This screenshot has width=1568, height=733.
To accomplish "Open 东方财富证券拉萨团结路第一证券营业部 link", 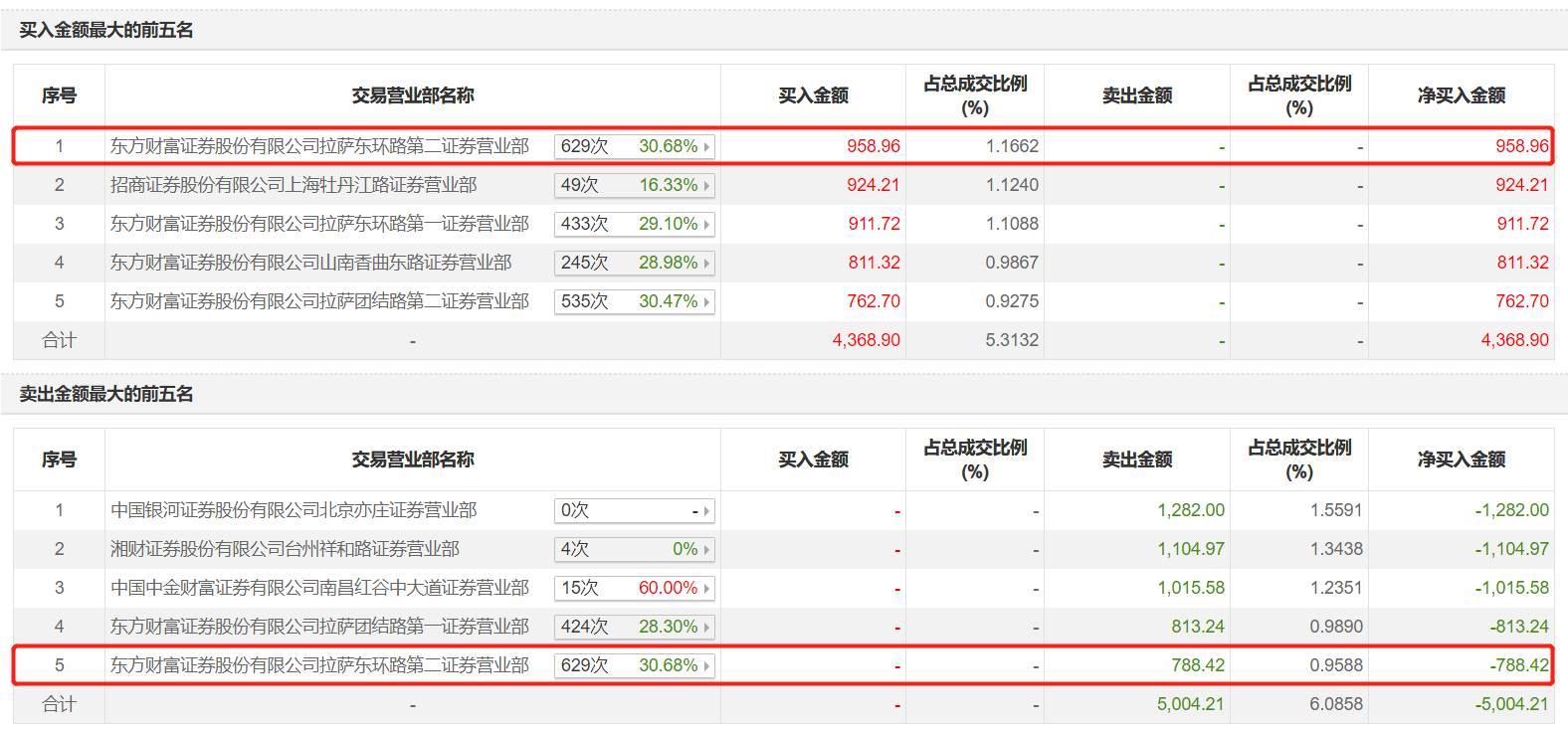I will [x=319, y=627].
